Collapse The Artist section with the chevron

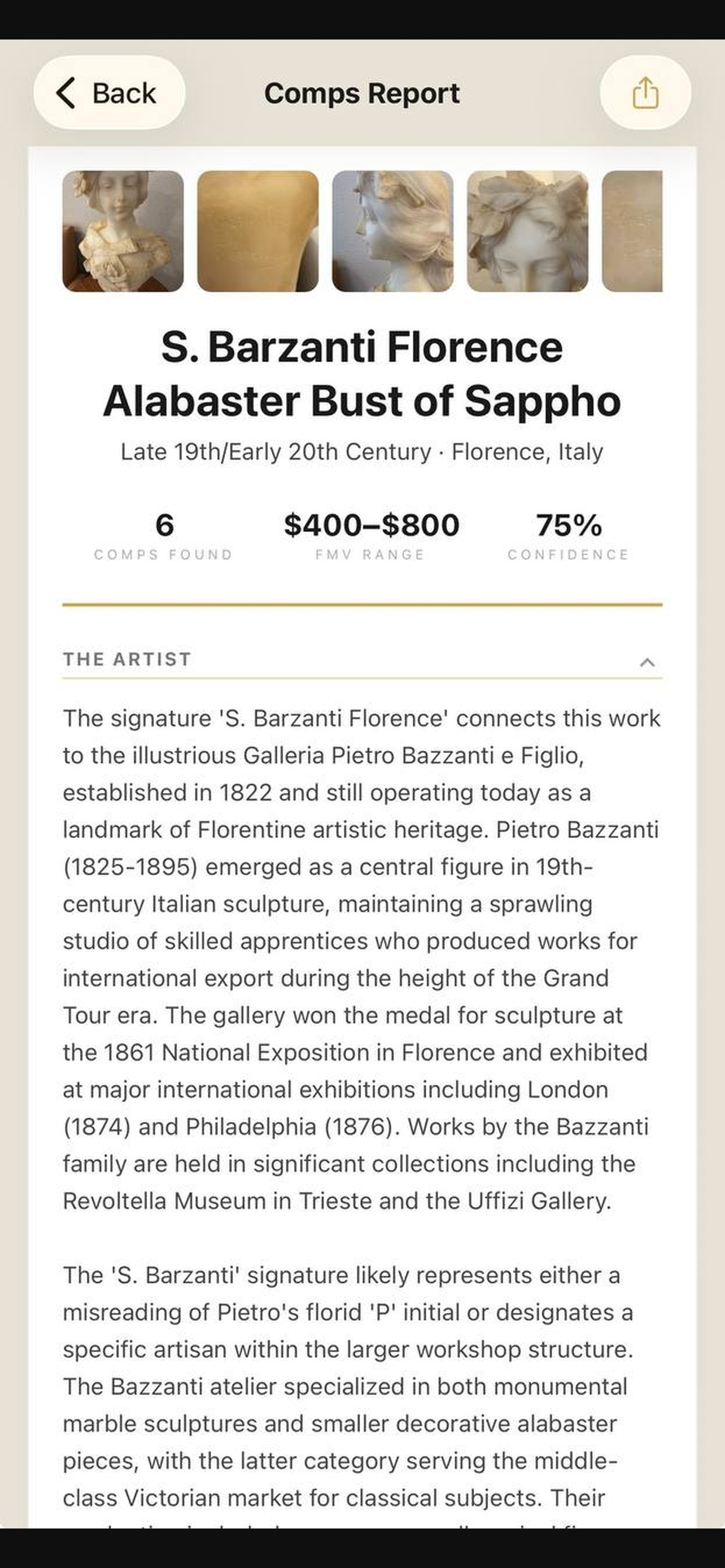tap(647, 662)
